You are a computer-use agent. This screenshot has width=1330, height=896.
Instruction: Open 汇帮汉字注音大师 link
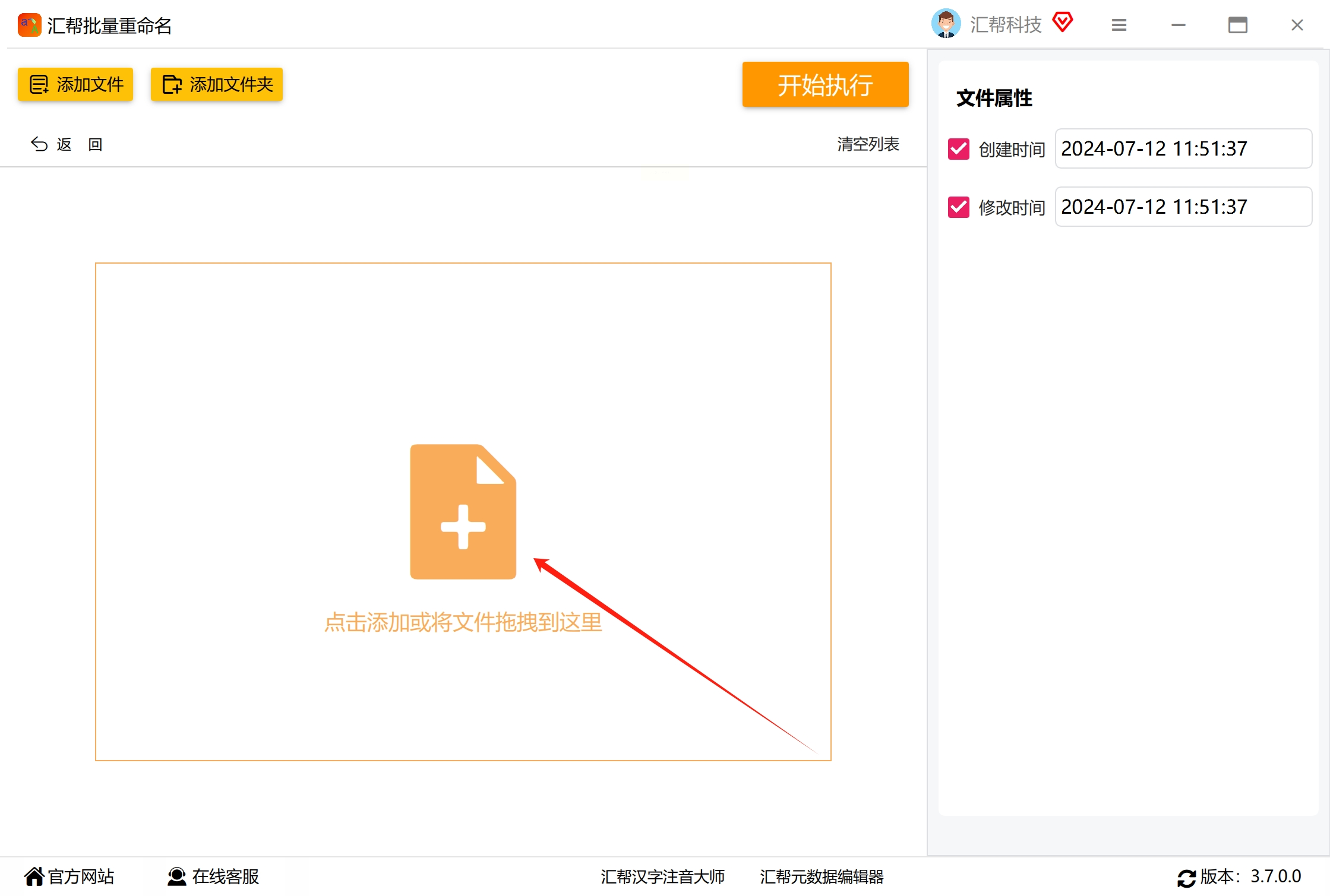click(x=662, y=876)
